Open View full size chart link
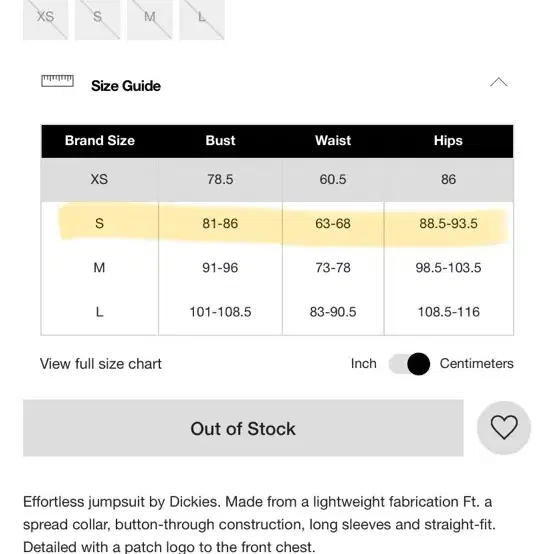 pyautogui.click(x=101, y=364)
